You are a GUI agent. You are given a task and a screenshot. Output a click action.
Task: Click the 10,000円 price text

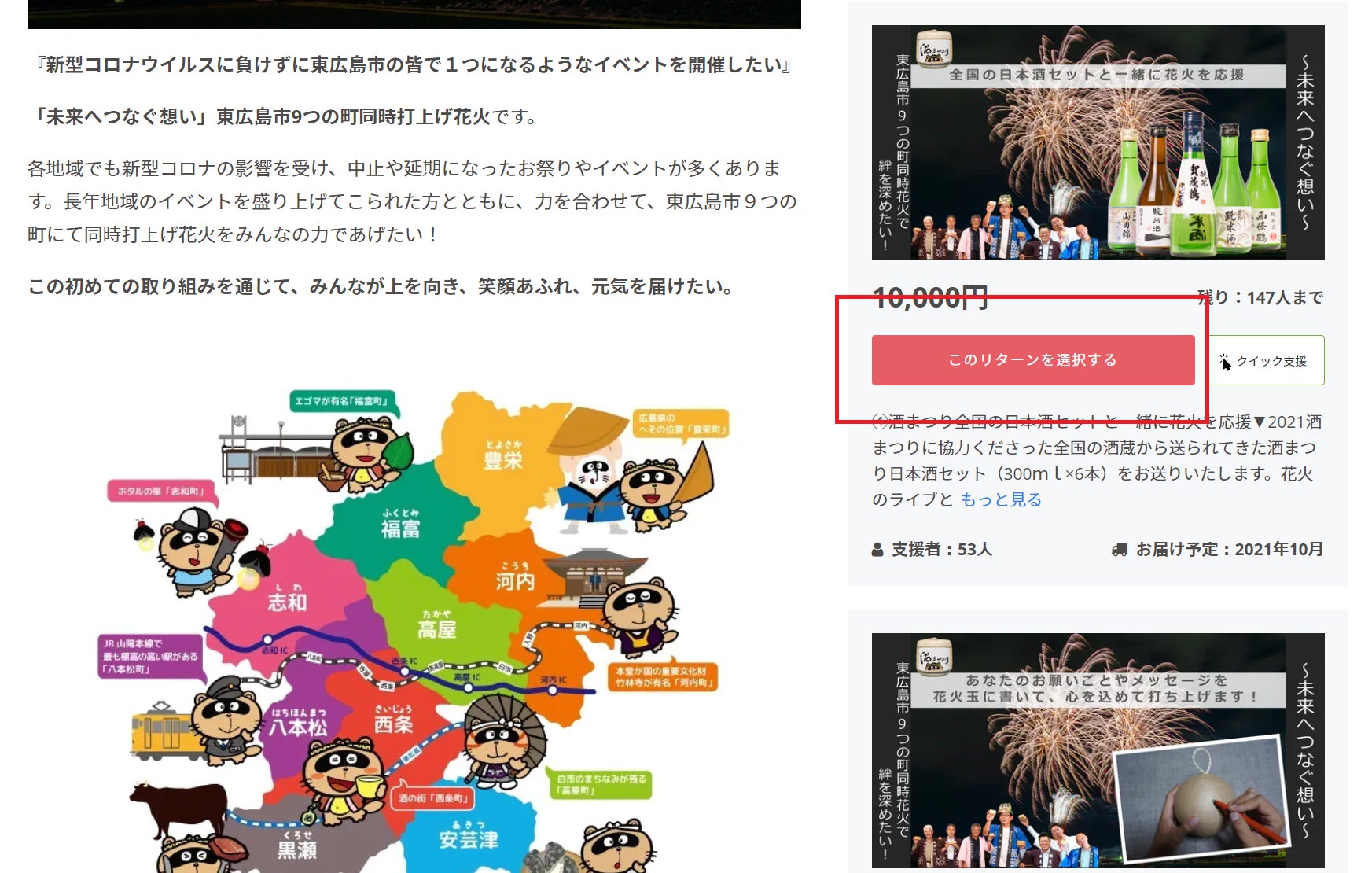click(x=929, y=298)
